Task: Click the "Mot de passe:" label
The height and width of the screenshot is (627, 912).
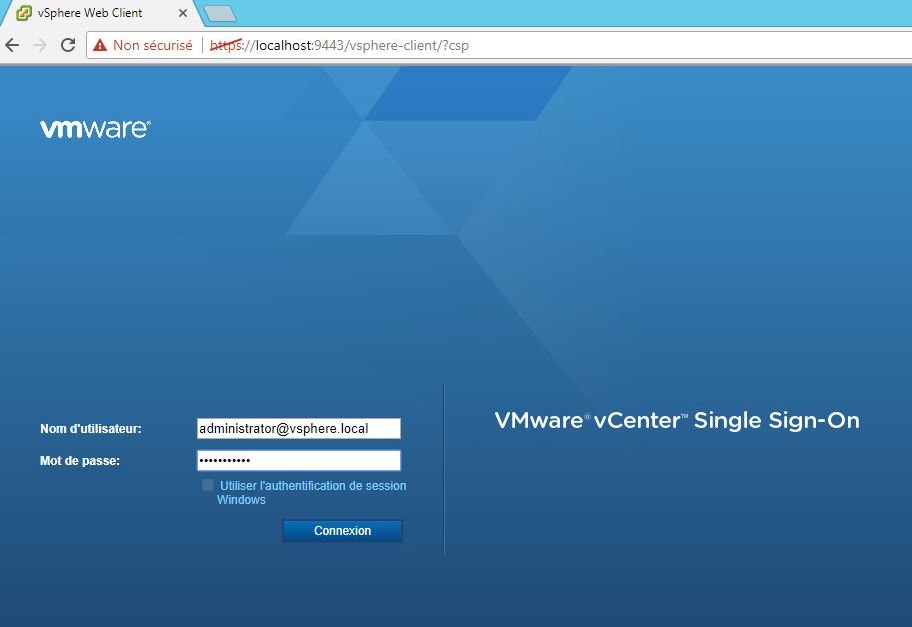Action: point(80,461)
